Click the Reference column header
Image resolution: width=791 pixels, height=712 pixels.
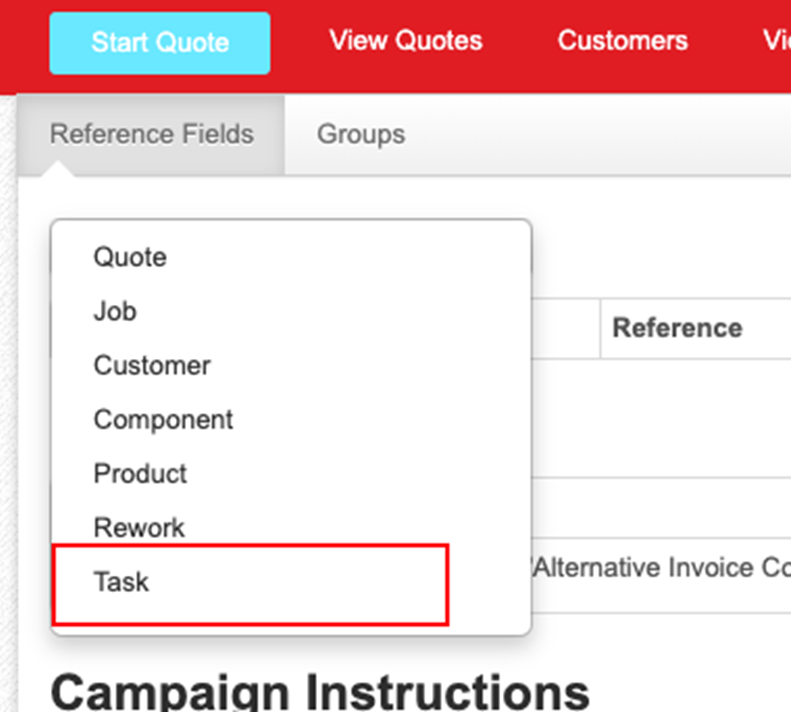click(x=677, y=328)
